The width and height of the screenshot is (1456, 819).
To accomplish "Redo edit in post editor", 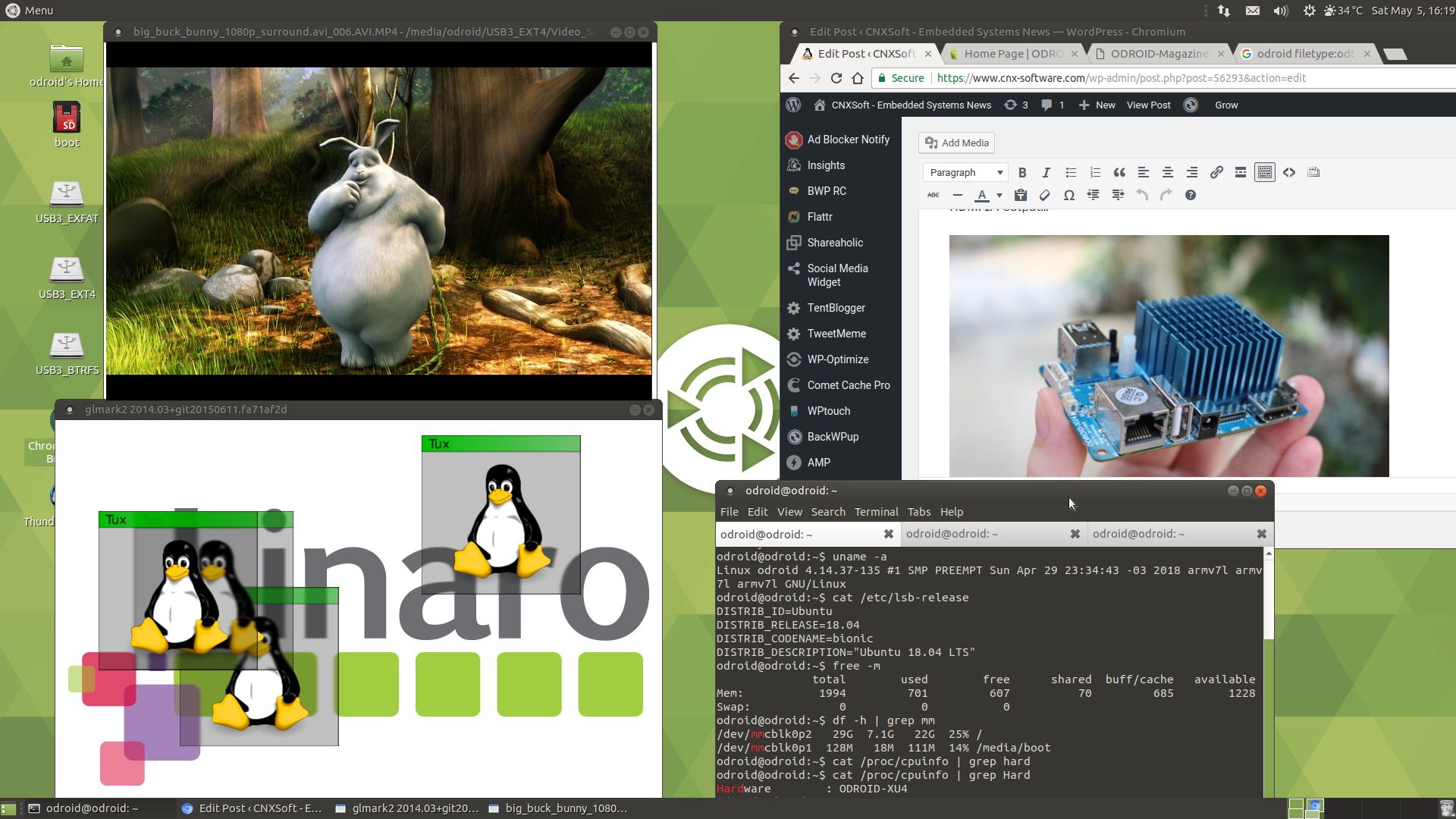I will click(1166, 196).
